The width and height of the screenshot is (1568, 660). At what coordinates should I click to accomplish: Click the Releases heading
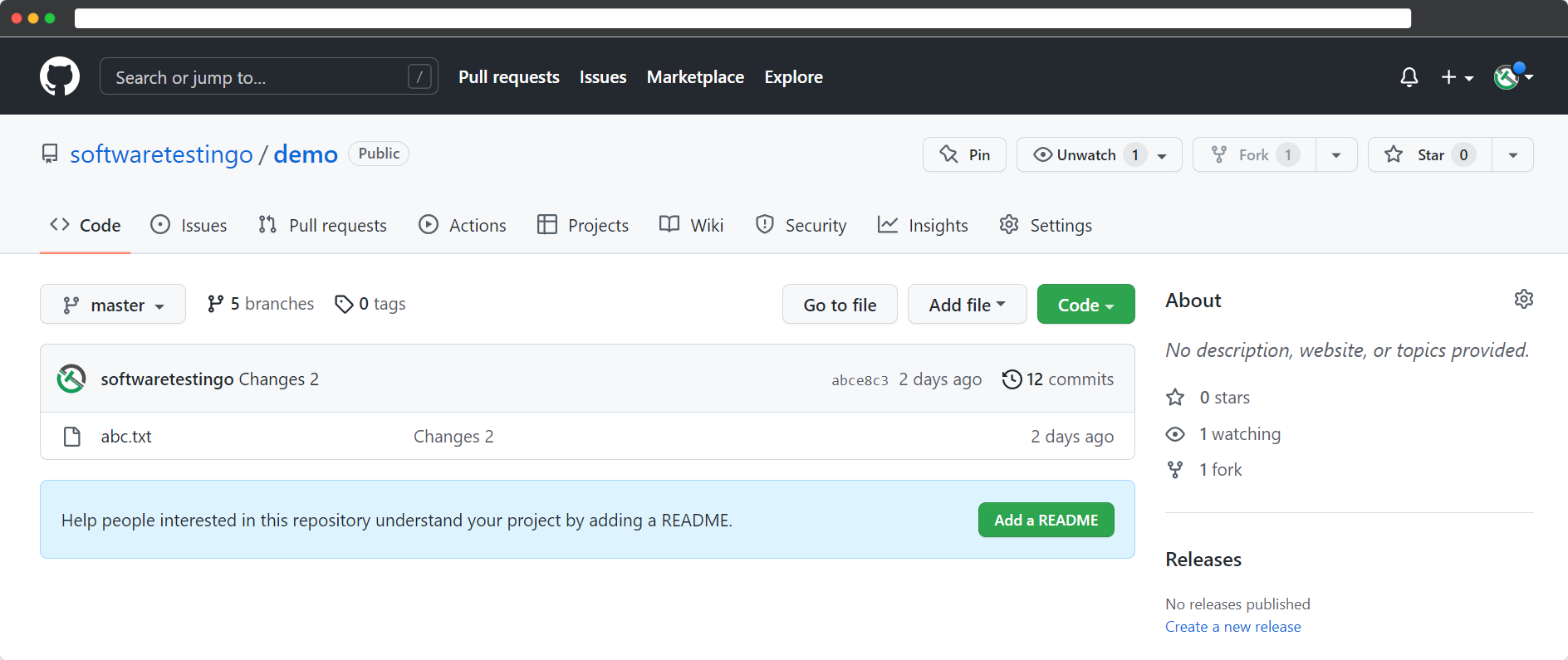point(1203,560)
